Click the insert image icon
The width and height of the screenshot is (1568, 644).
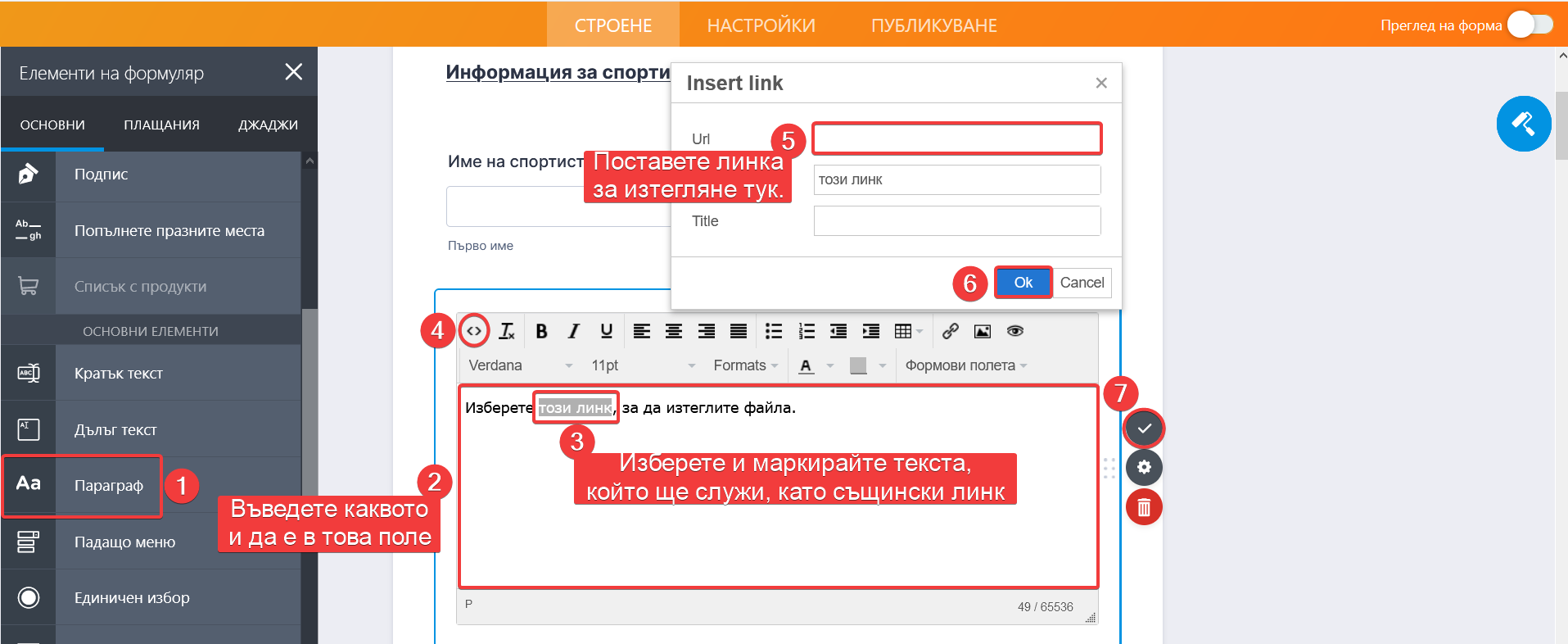click(x=983, y=331)
